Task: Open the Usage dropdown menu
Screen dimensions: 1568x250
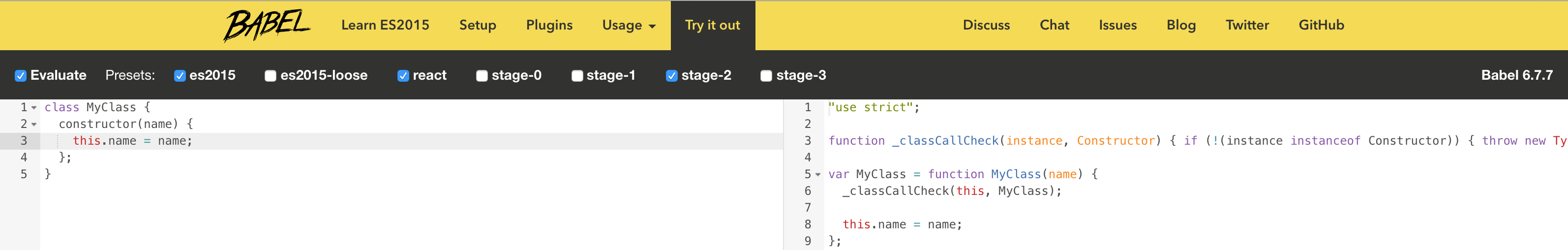Action: (628, 26)
